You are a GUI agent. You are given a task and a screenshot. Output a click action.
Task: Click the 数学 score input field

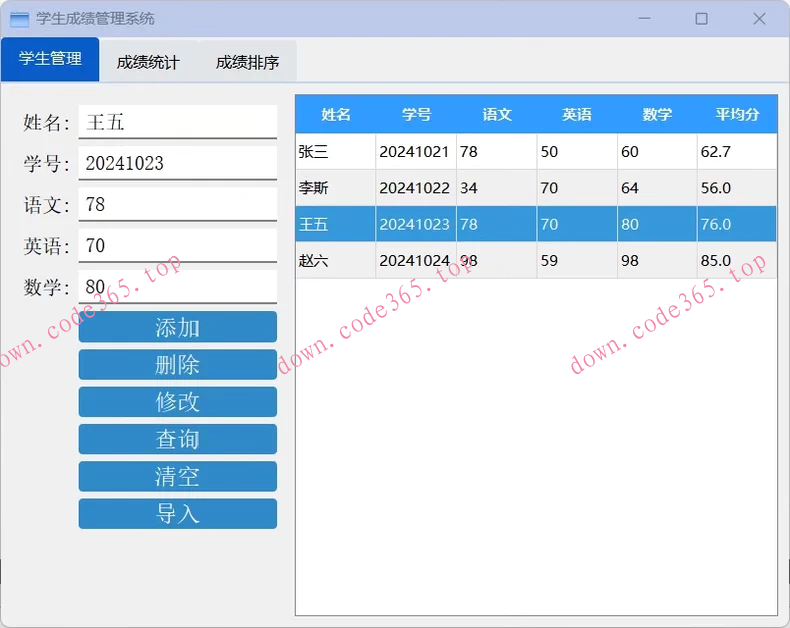pyautogui.click(x=177, y=287)
